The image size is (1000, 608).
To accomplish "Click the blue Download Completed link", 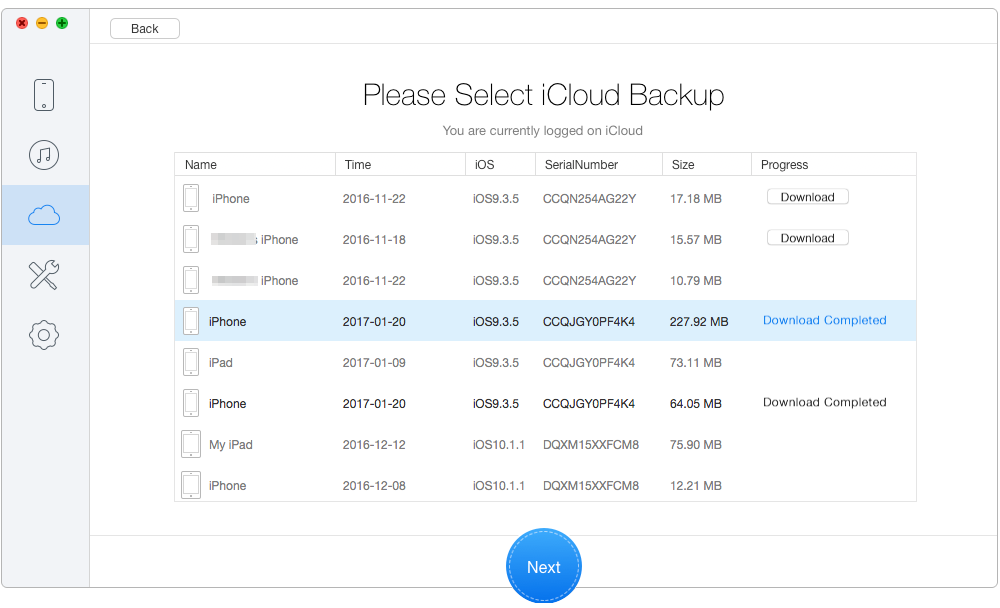I will pos(825,320).
